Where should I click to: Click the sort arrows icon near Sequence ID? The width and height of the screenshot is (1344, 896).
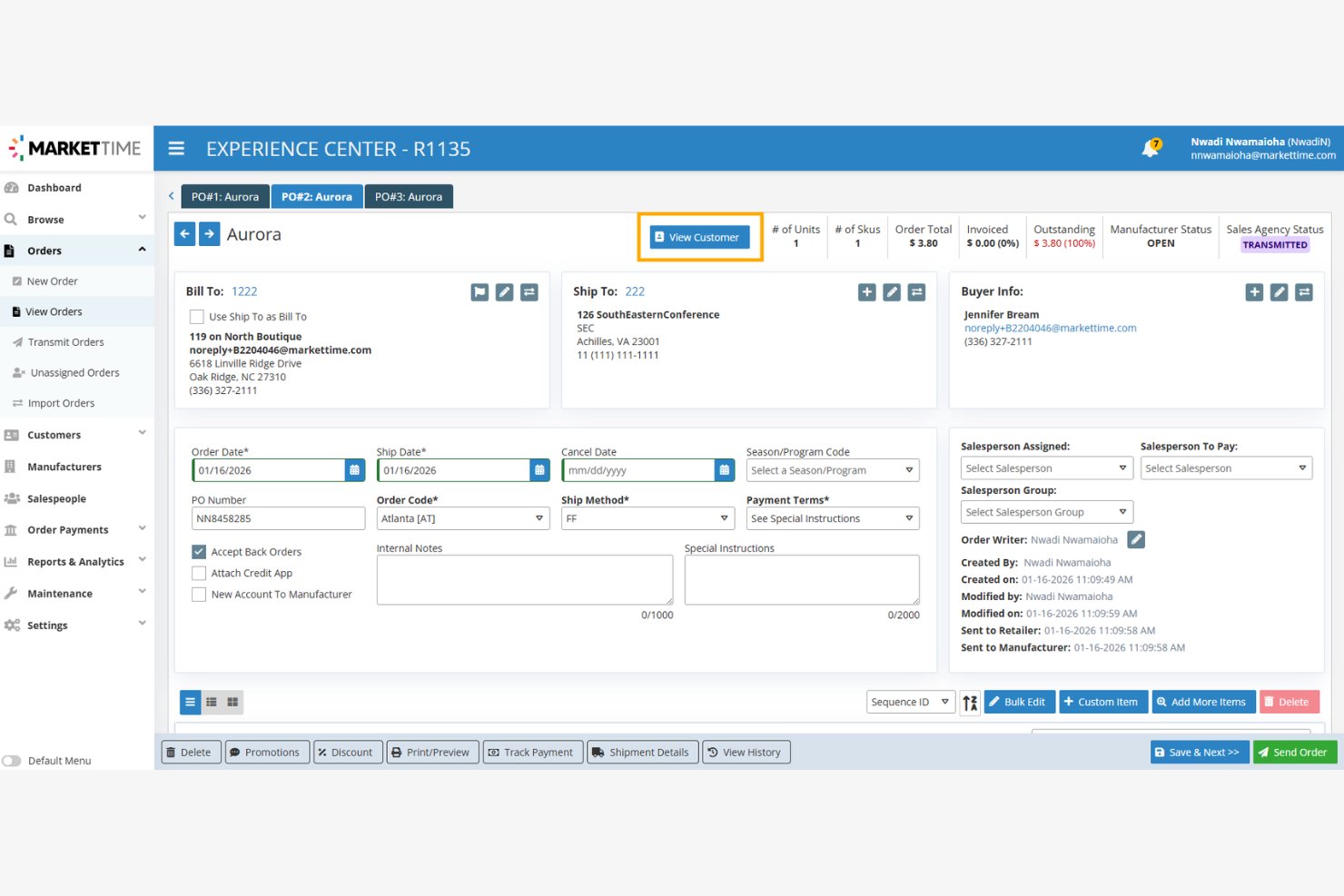pyautogui.click(x=970, y=702)
